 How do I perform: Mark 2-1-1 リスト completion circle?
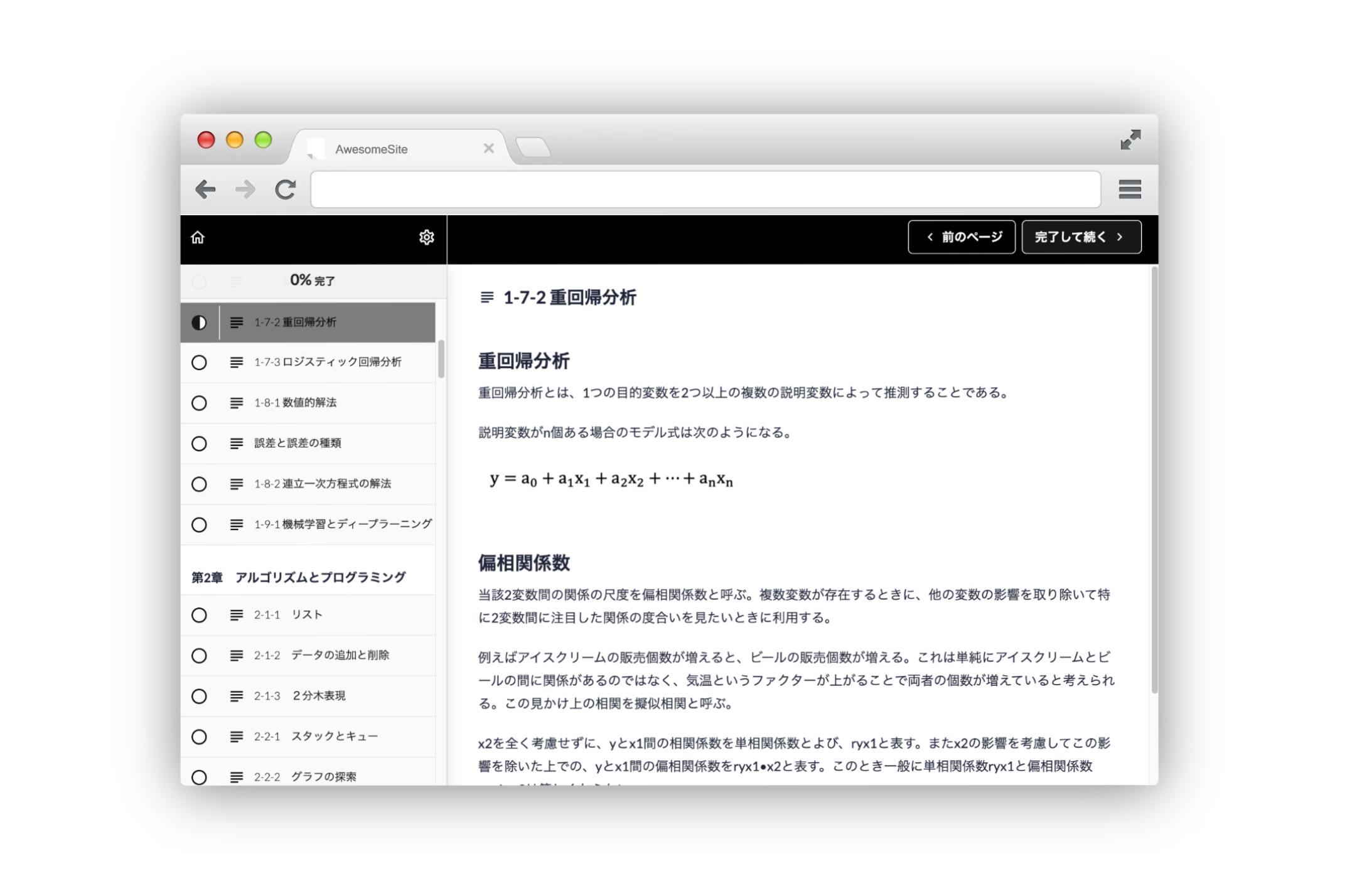(x=199, y=615)
